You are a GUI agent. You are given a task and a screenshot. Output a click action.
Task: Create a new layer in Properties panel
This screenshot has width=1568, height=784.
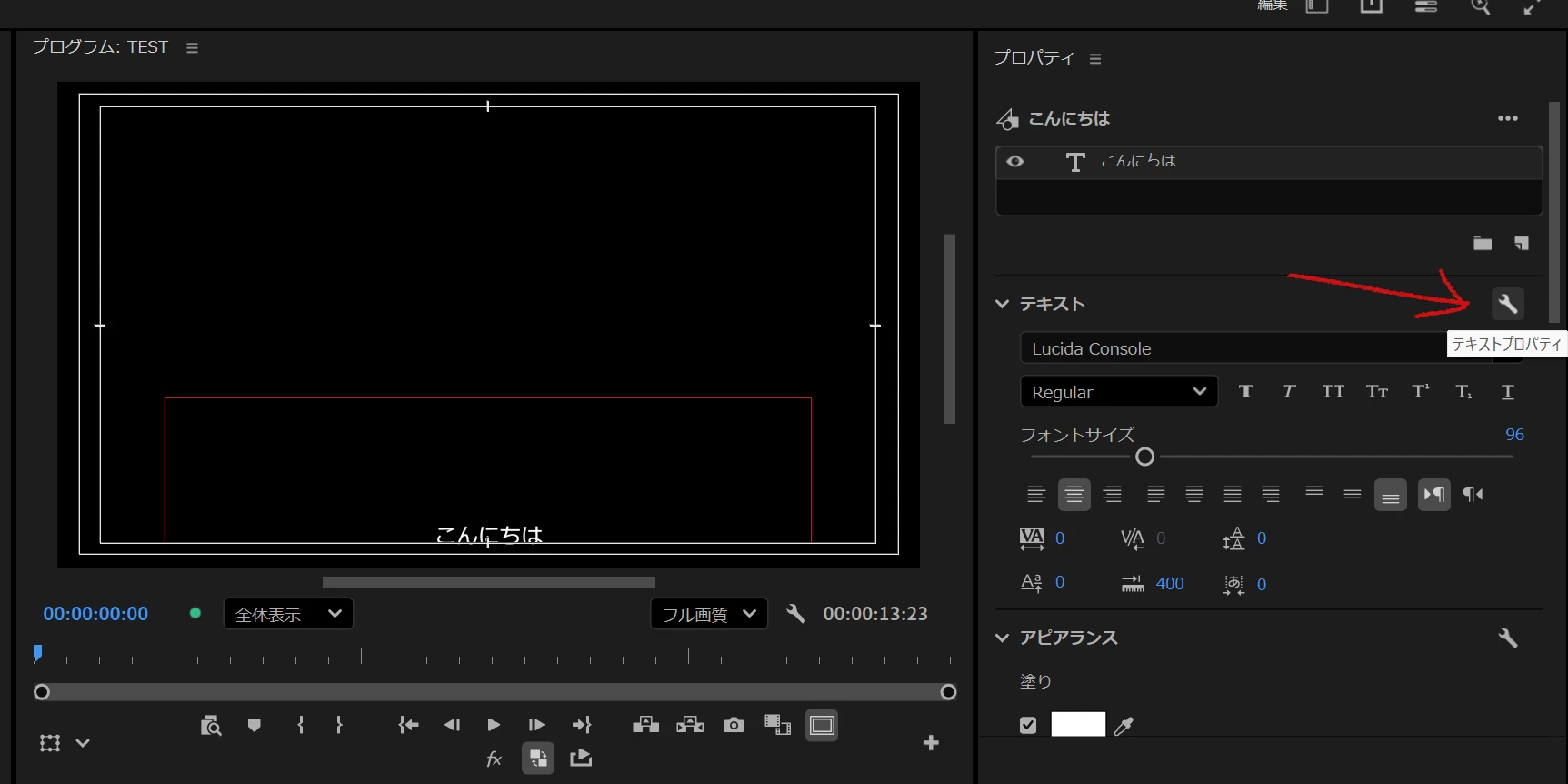click(x=1522, y=243)
